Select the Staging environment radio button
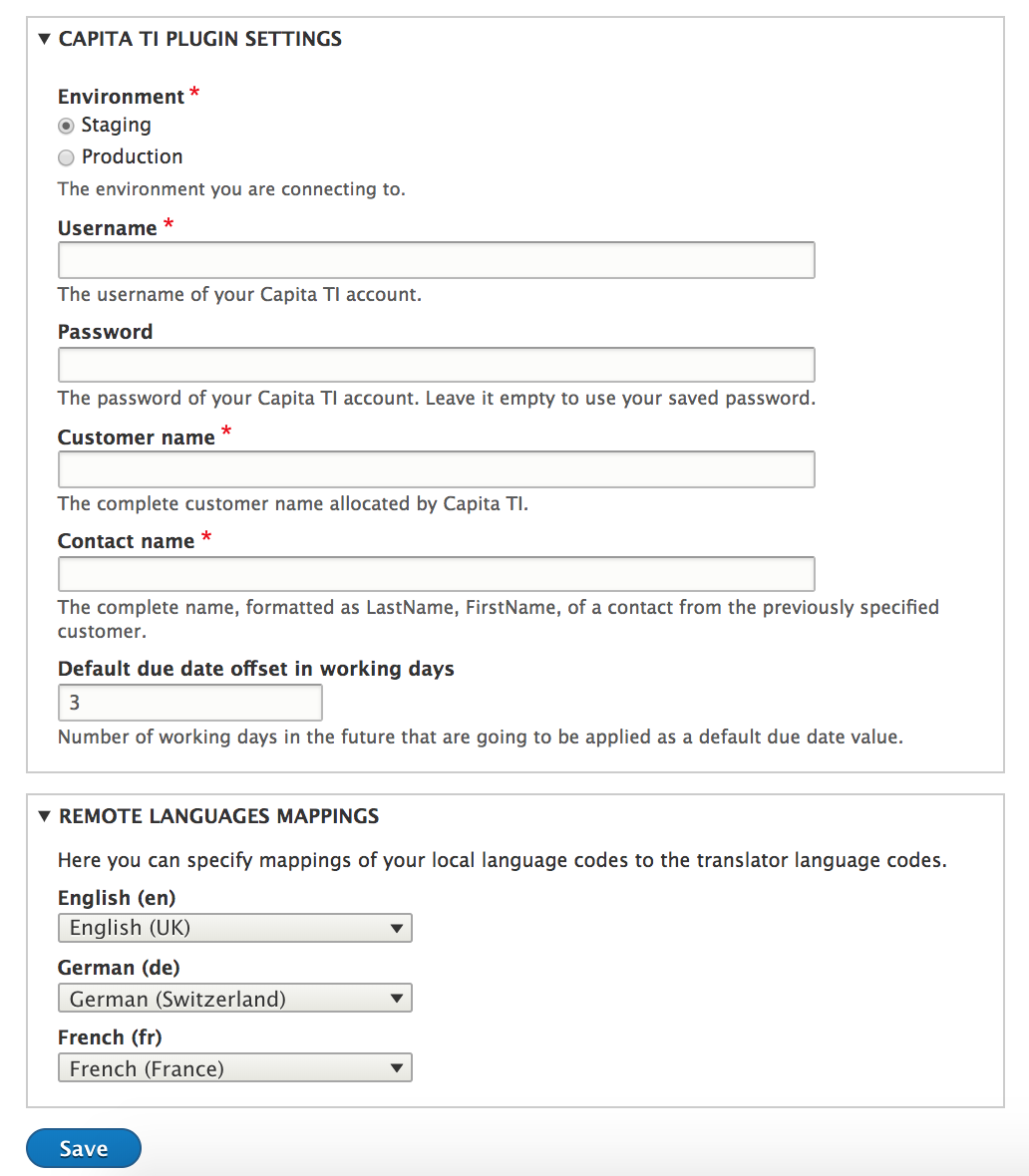The width and height of the screenshot is (1029, 1176). point(66,126)
